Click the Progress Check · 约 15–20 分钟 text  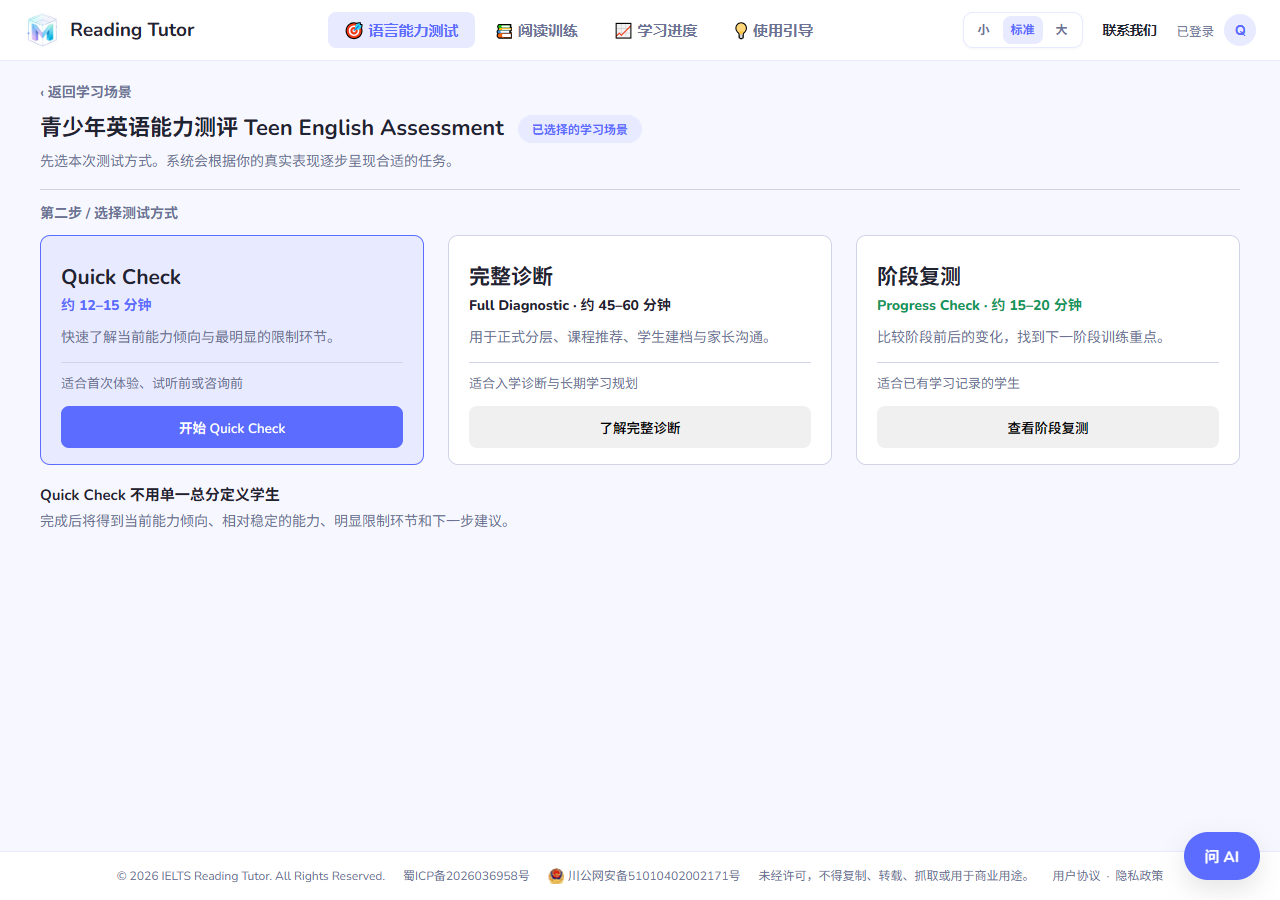point(979,305)
